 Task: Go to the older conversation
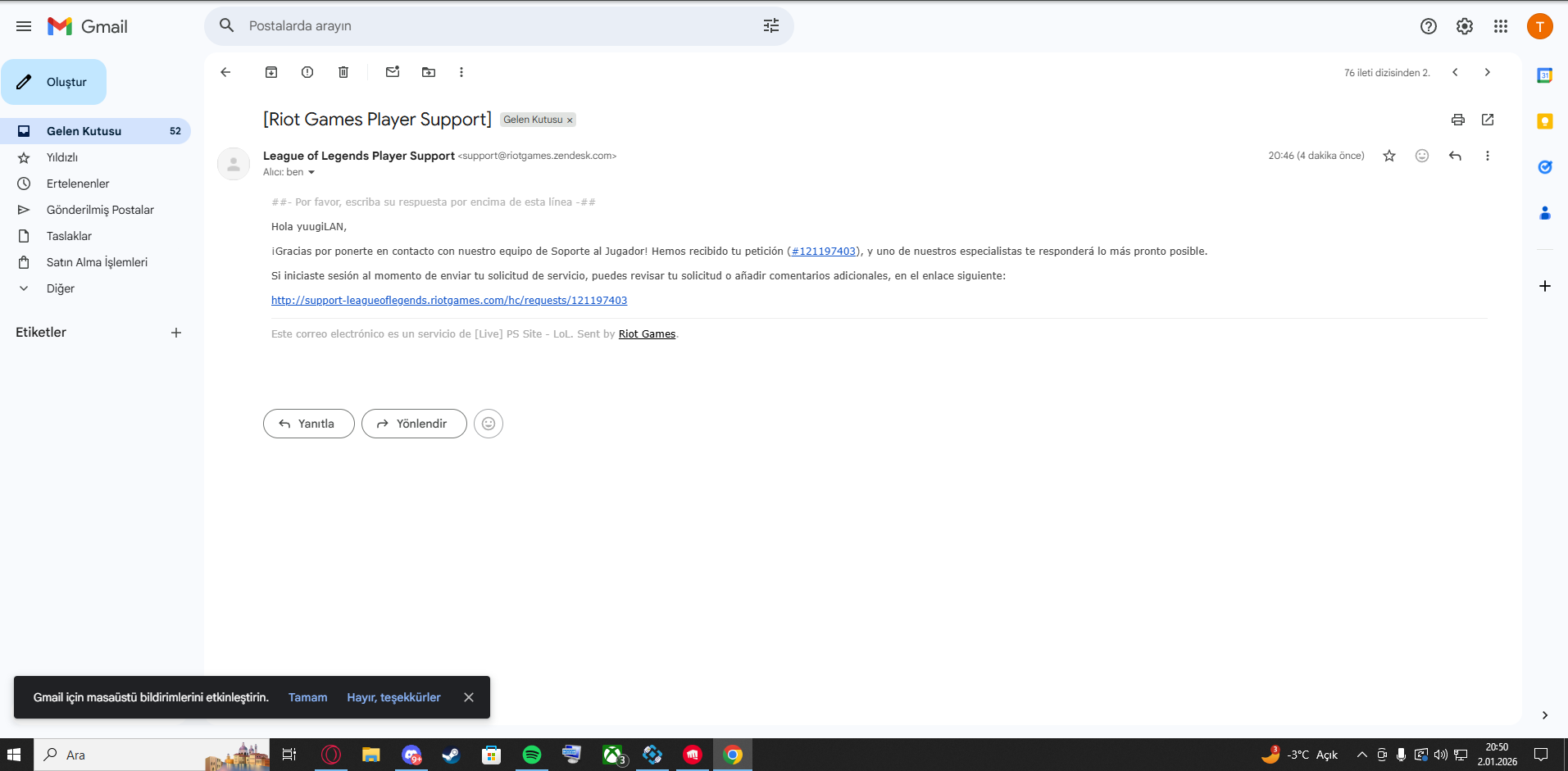(x=1488, y=72)
